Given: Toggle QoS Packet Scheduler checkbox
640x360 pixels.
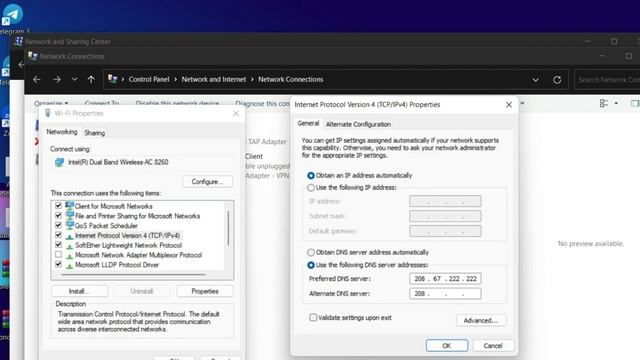Looking at the screenshot, I should click(58, 225).
